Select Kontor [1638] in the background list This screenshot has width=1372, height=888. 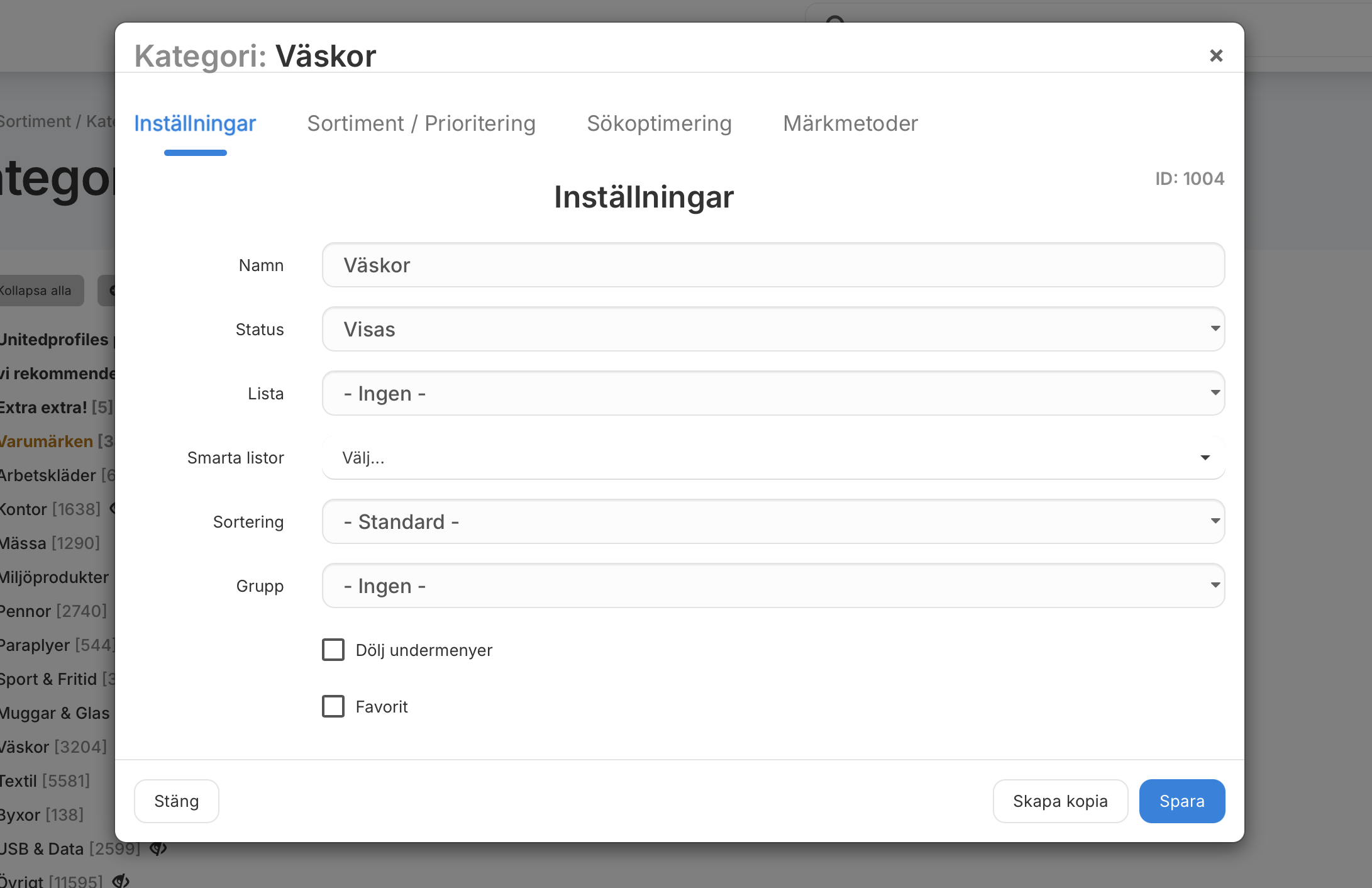point(50,509)
